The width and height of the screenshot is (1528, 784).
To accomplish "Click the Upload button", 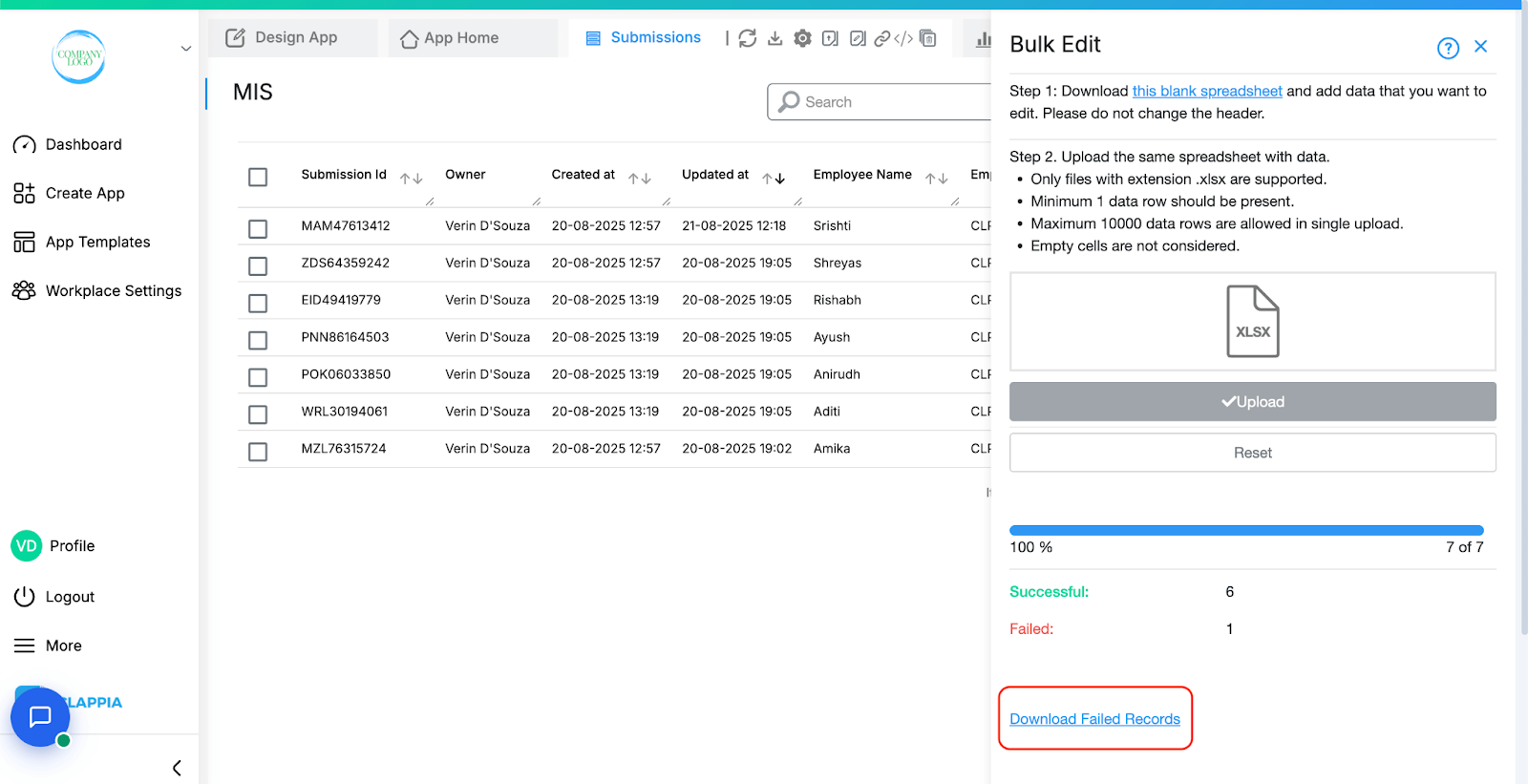I will pos(1253,402).
